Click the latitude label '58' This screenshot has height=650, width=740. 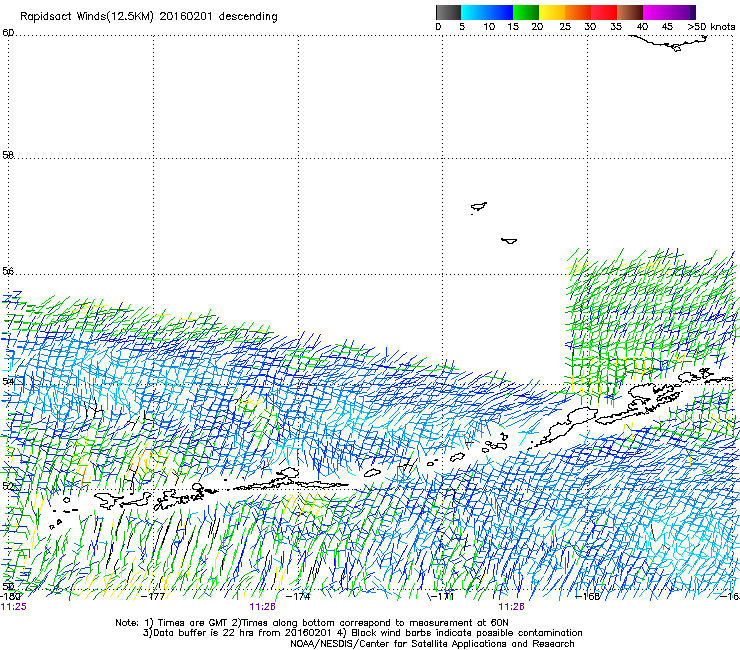[8, 155]
